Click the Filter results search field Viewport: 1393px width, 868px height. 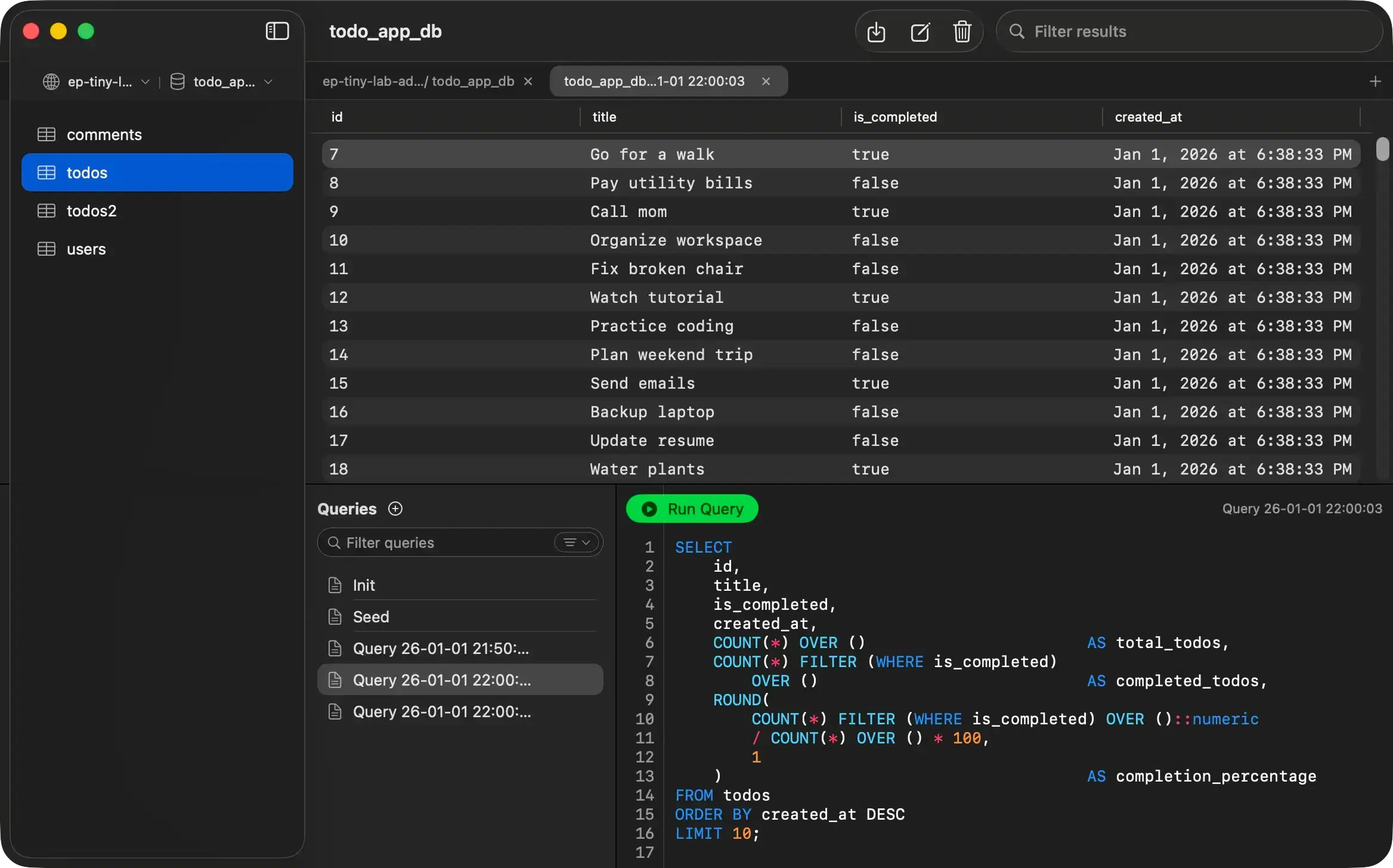1187,32
